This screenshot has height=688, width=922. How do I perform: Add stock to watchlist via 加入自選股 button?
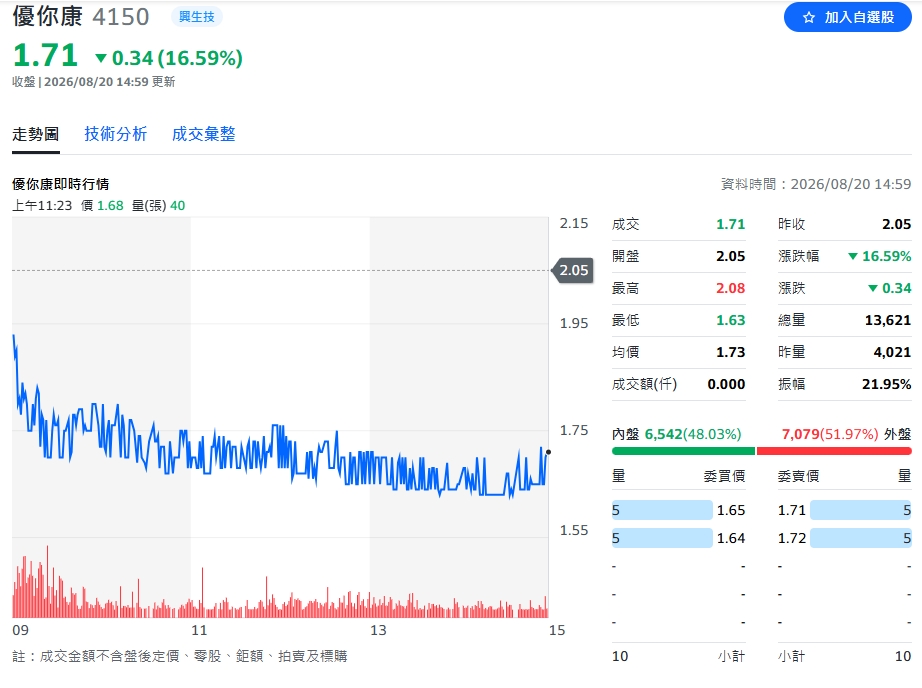coord(847,17)
